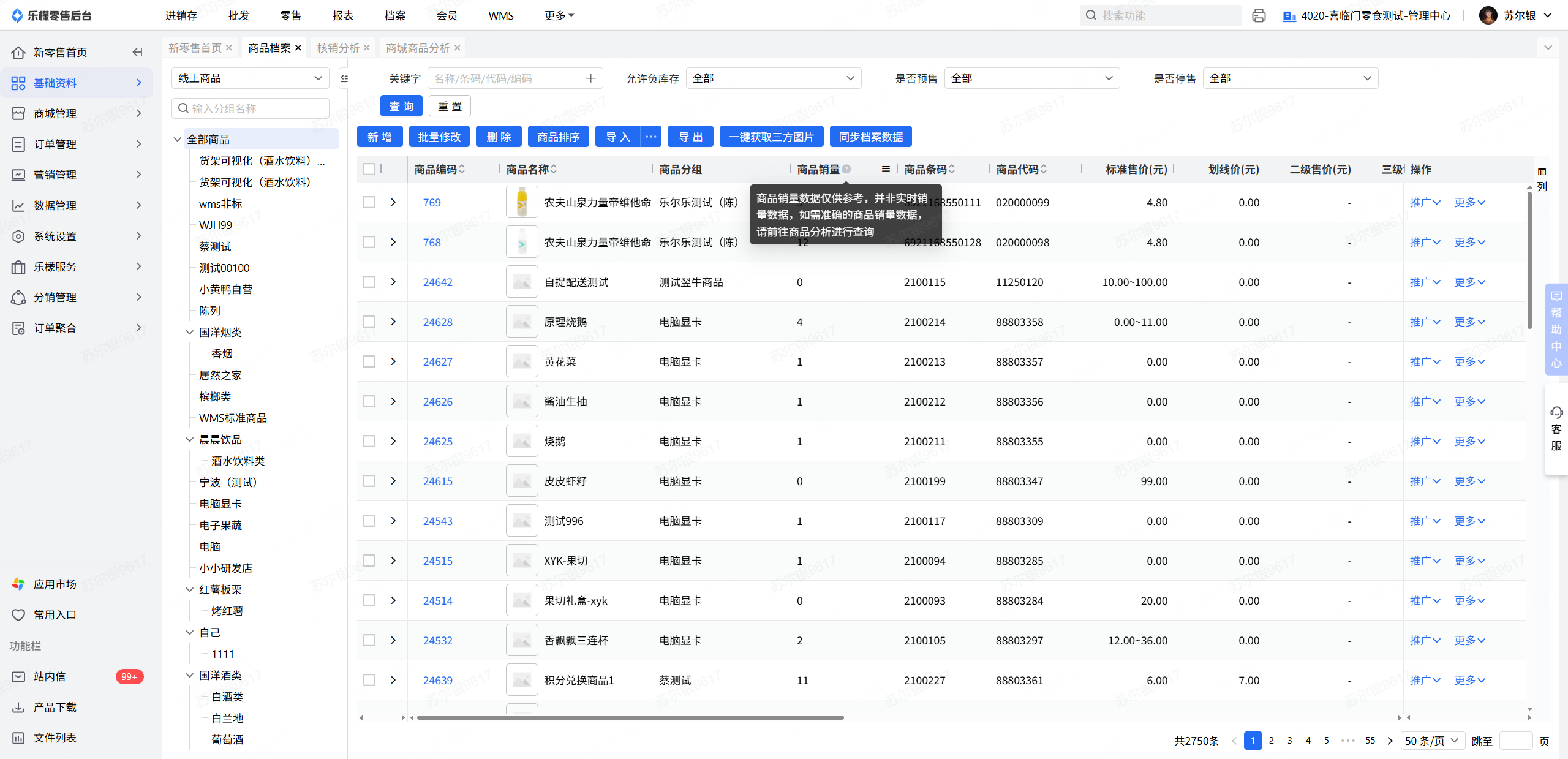1568x759 pixels.
Task: Click the 客服 headset icon on right edge
Action: click(x=1556, y=412)
